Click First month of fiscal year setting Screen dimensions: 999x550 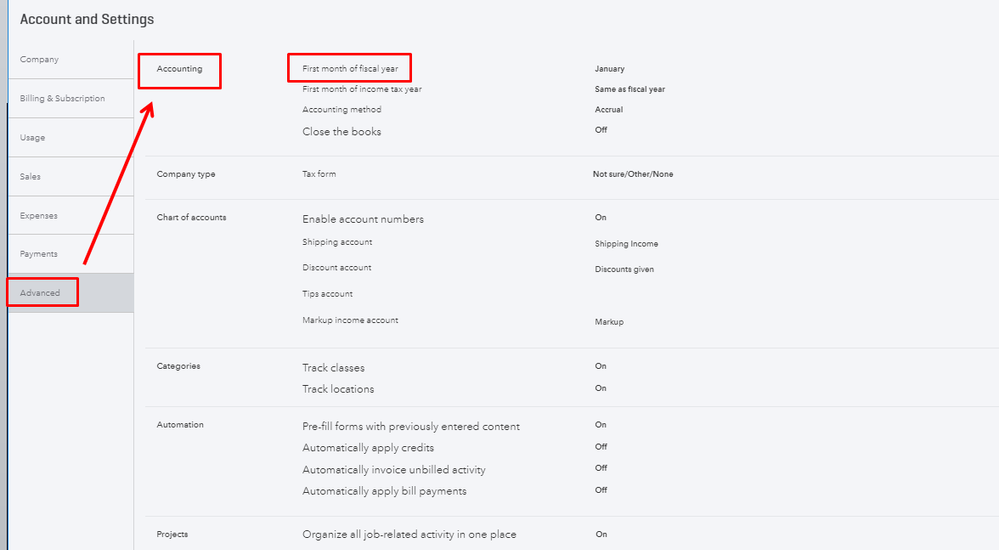[350, 69]
